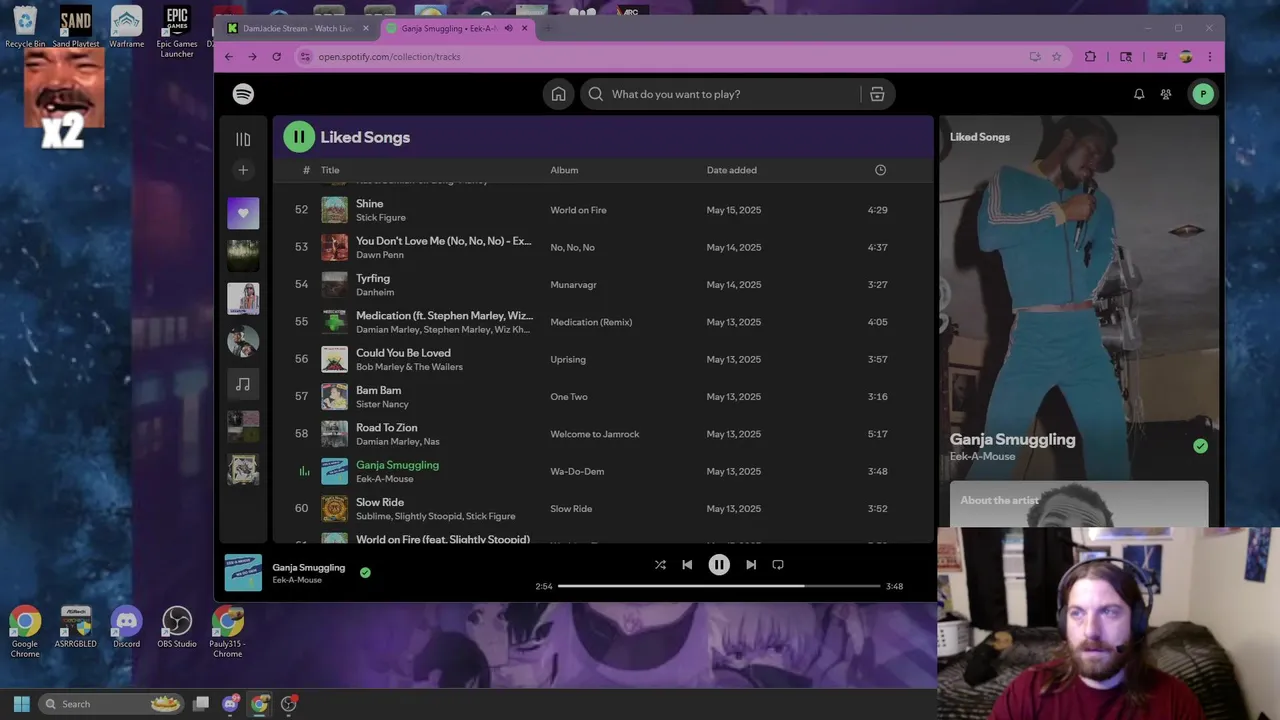Click the now playing album art thumbnail
This screenshot has height=720, width=1280.
[x=243, y=573]
